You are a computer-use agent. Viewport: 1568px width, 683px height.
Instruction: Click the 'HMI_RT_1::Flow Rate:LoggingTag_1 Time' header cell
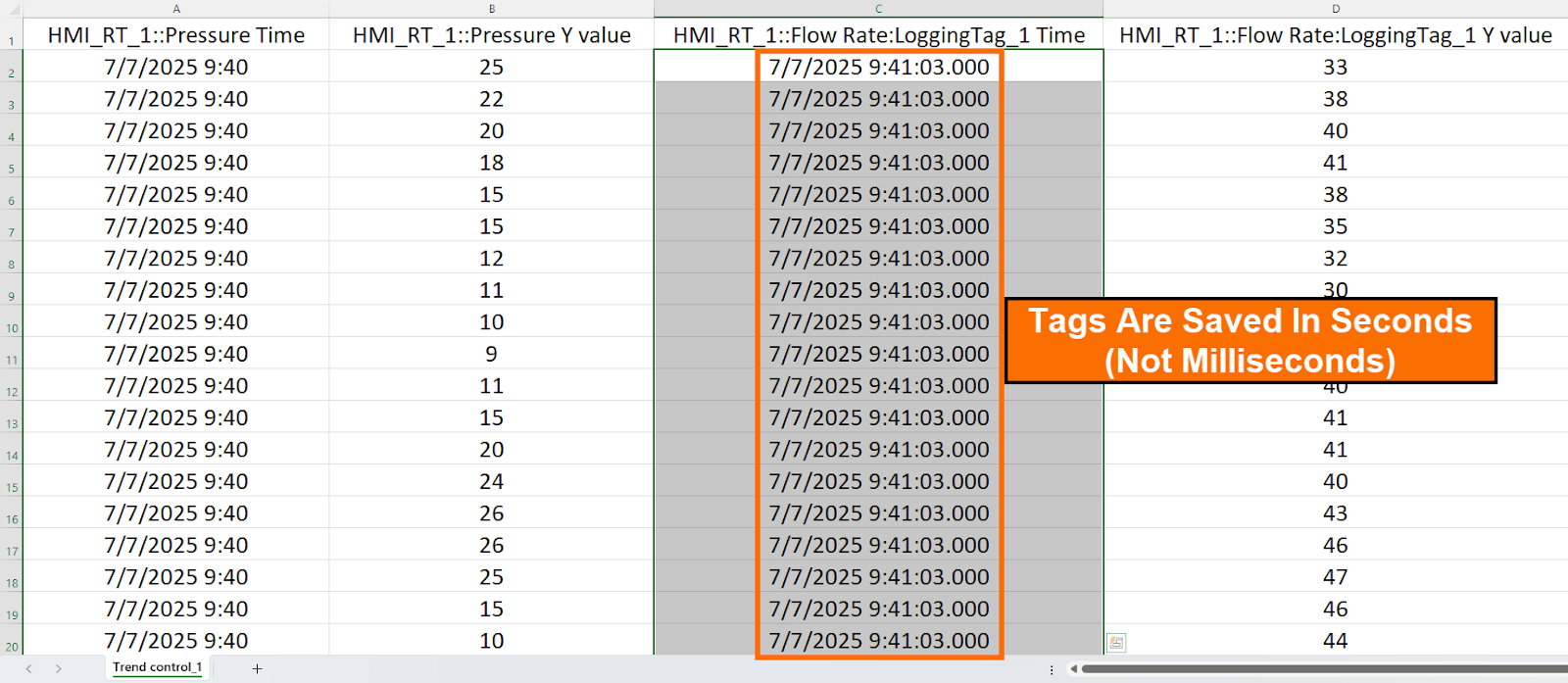click(x=879, y=35)
